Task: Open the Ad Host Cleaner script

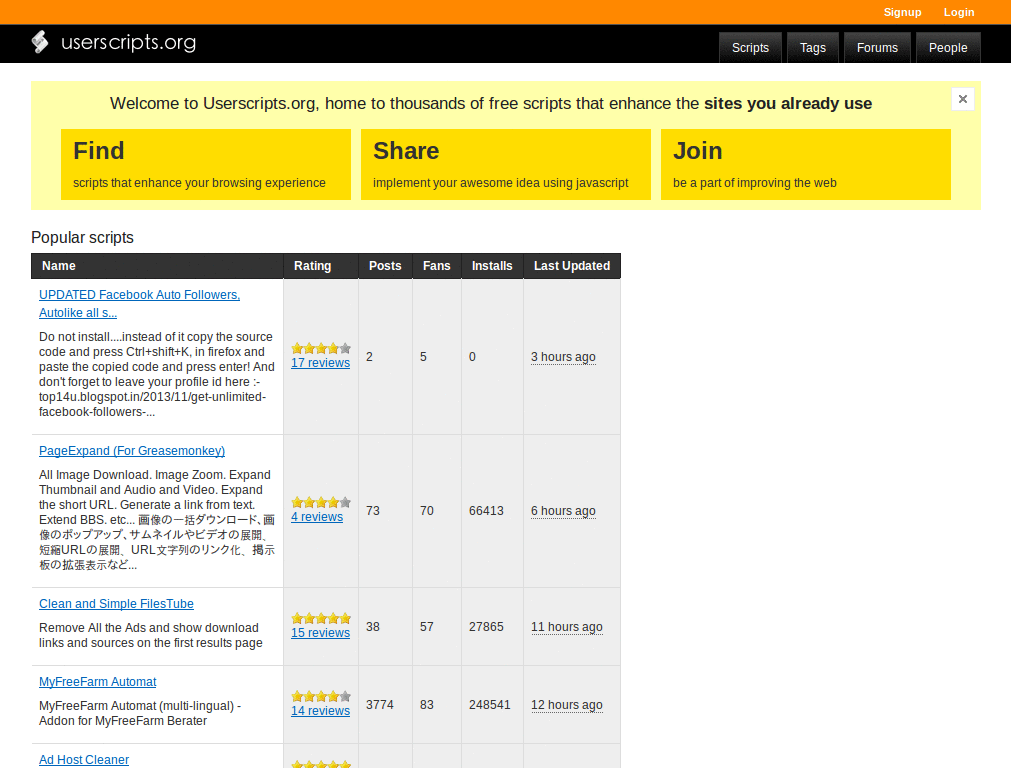Action: tap(84, 760)
